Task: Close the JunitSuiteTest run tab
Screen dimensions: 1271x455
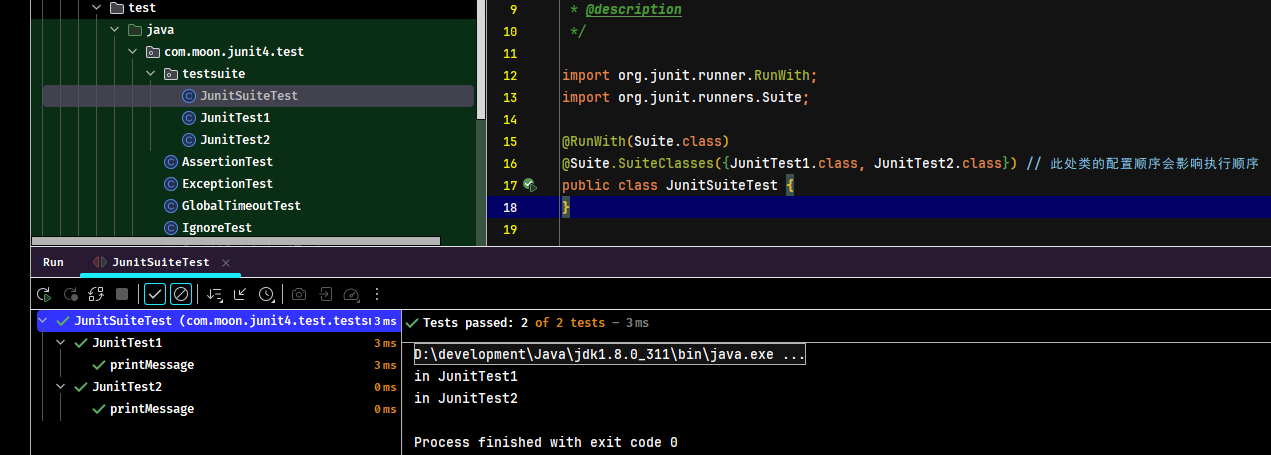Action: point(226,262)
